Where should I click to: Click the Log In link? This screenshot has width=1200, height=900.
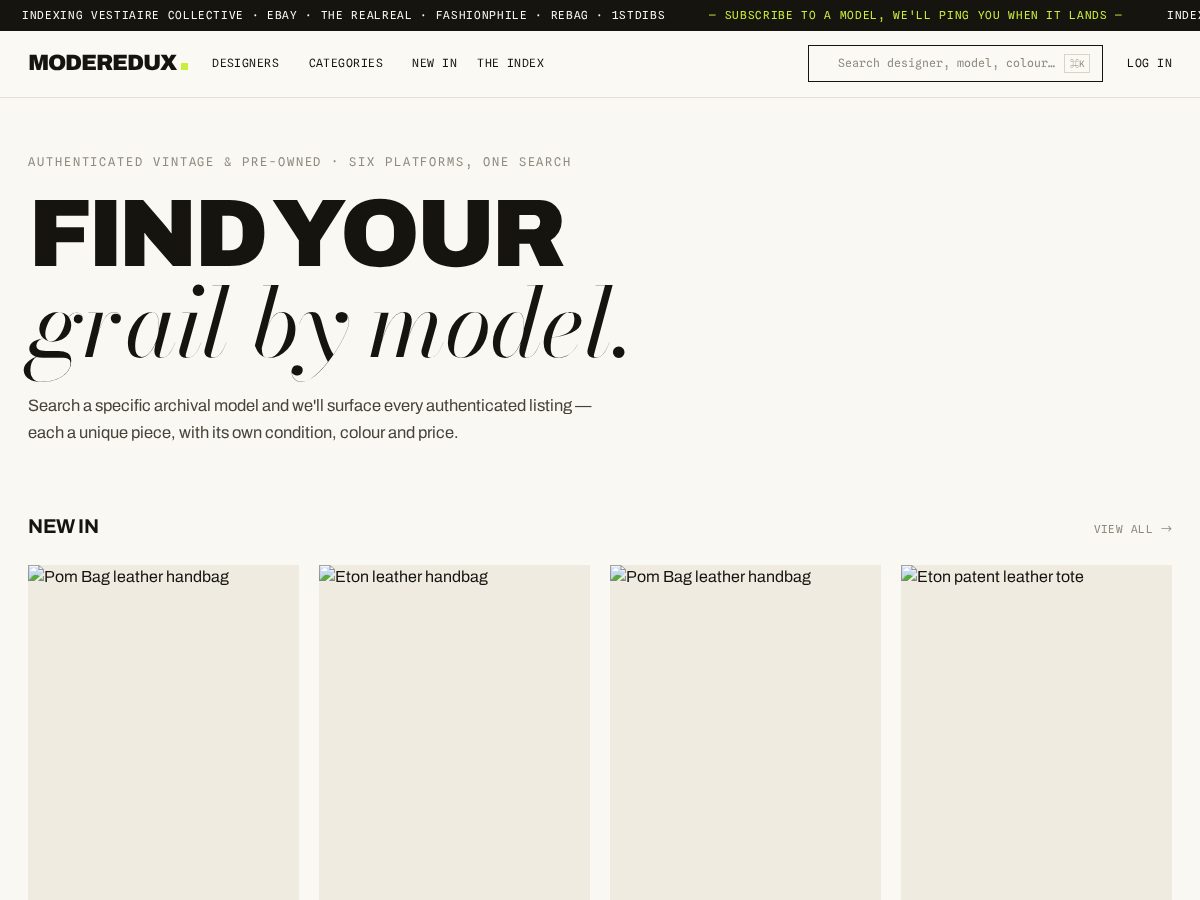coord(1149,63)
